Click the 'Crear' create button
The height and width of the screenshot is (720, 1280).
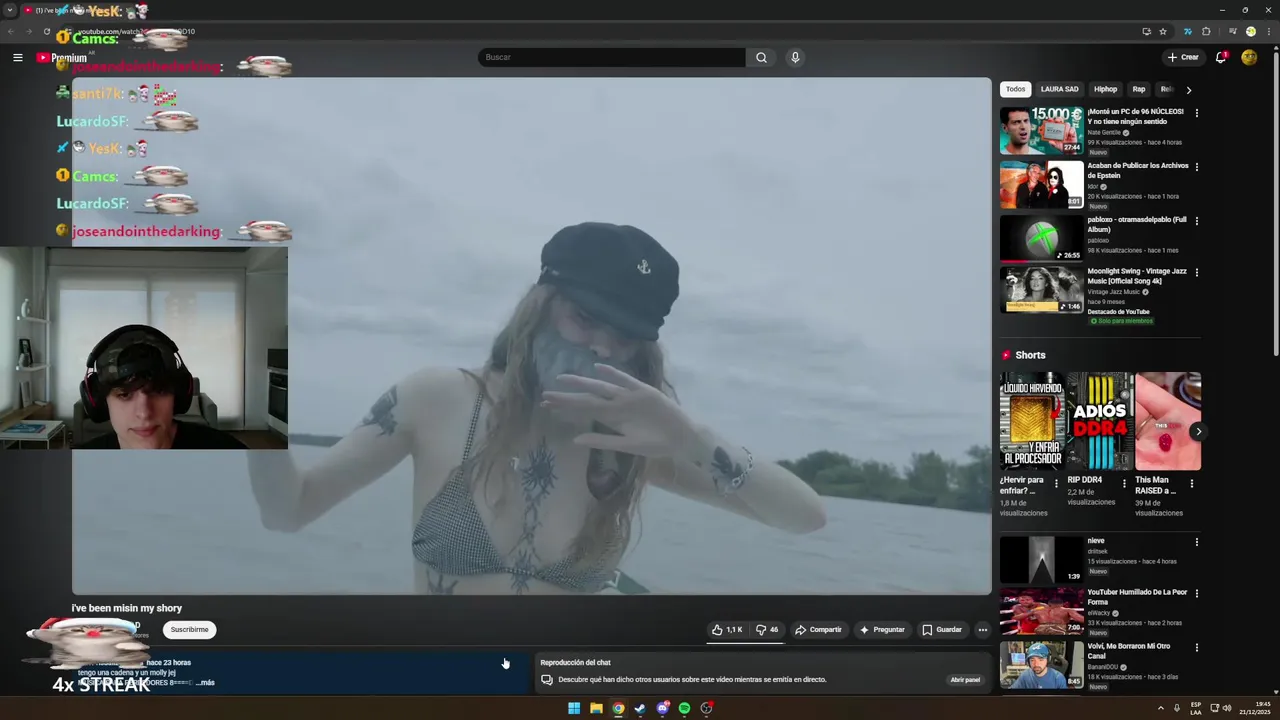[x=1182, y=57]
